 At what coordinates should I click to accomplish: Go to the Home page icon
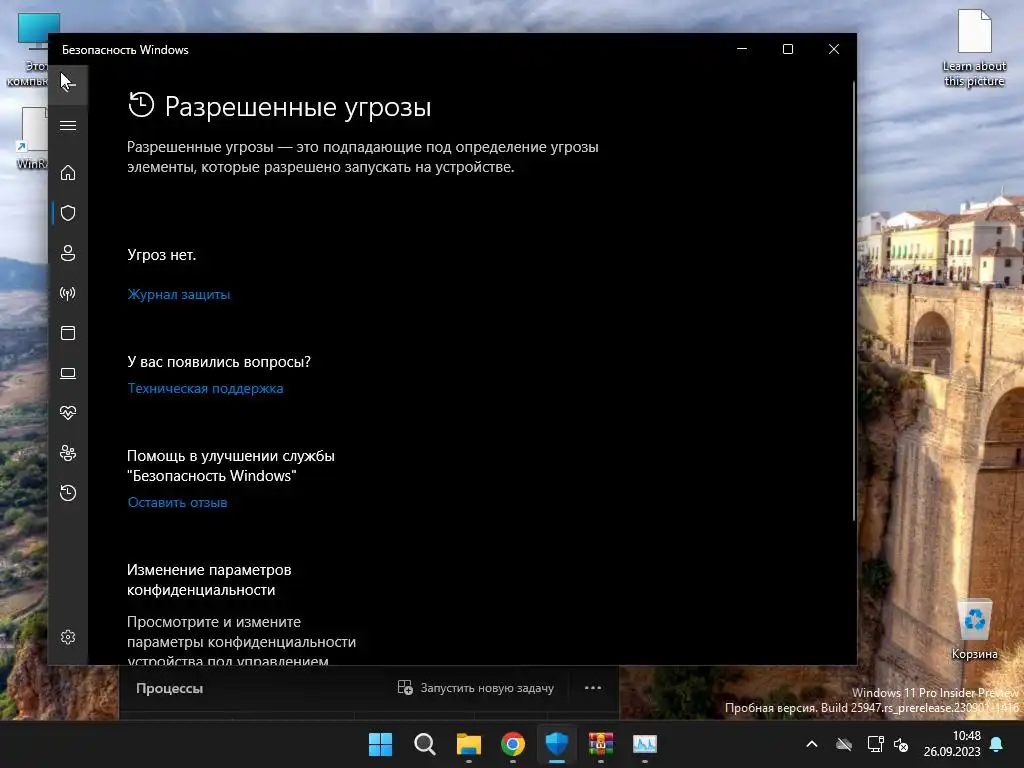pyautogui.click(x=68, y=173)
